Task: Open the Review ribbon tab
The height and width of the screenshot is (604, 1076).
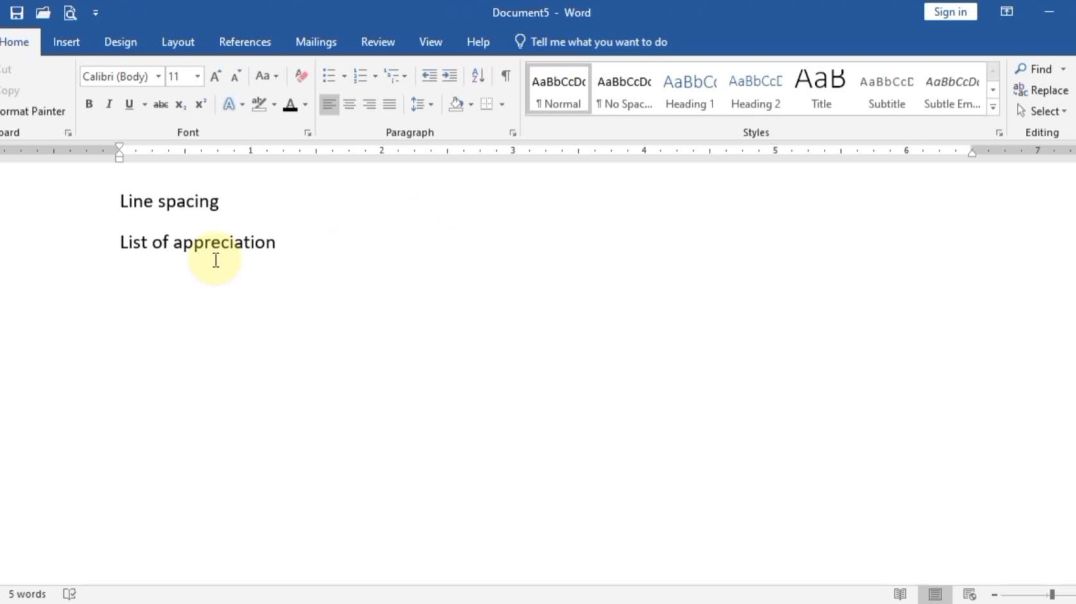Action: (378, 42)
